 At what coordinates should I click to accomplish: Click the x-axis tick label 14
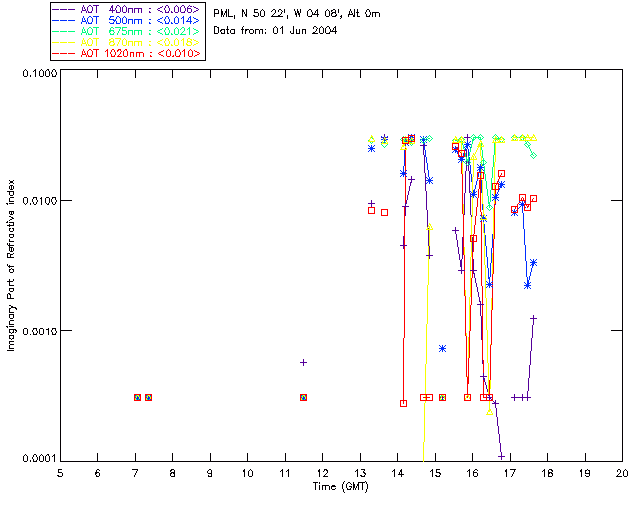397,472
